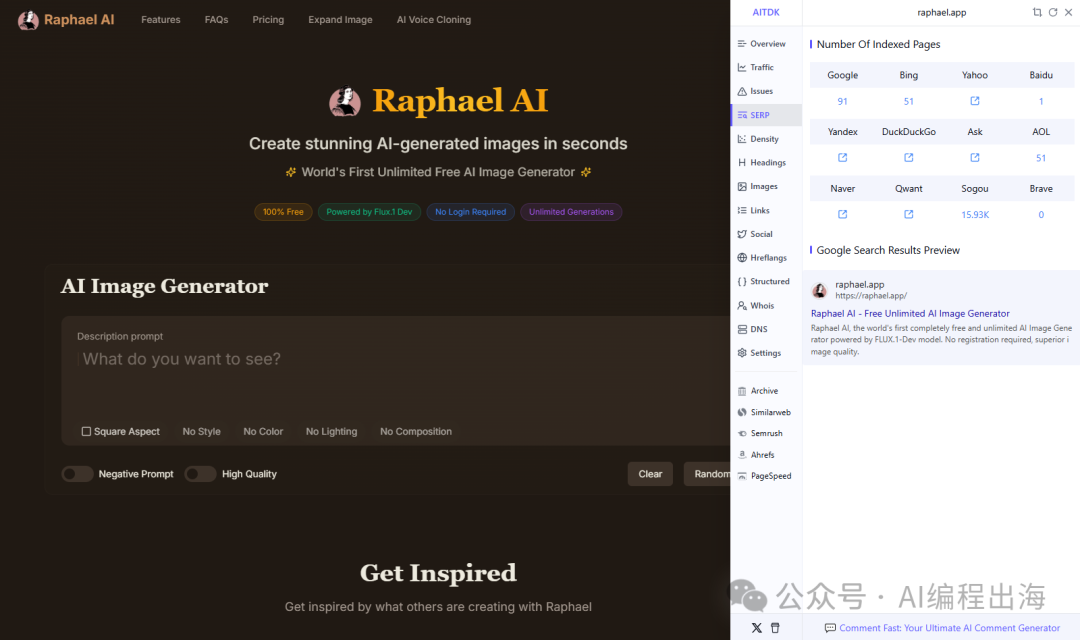
Task: Turn on the High Quality toggle
Action: [x=200, y=474]
